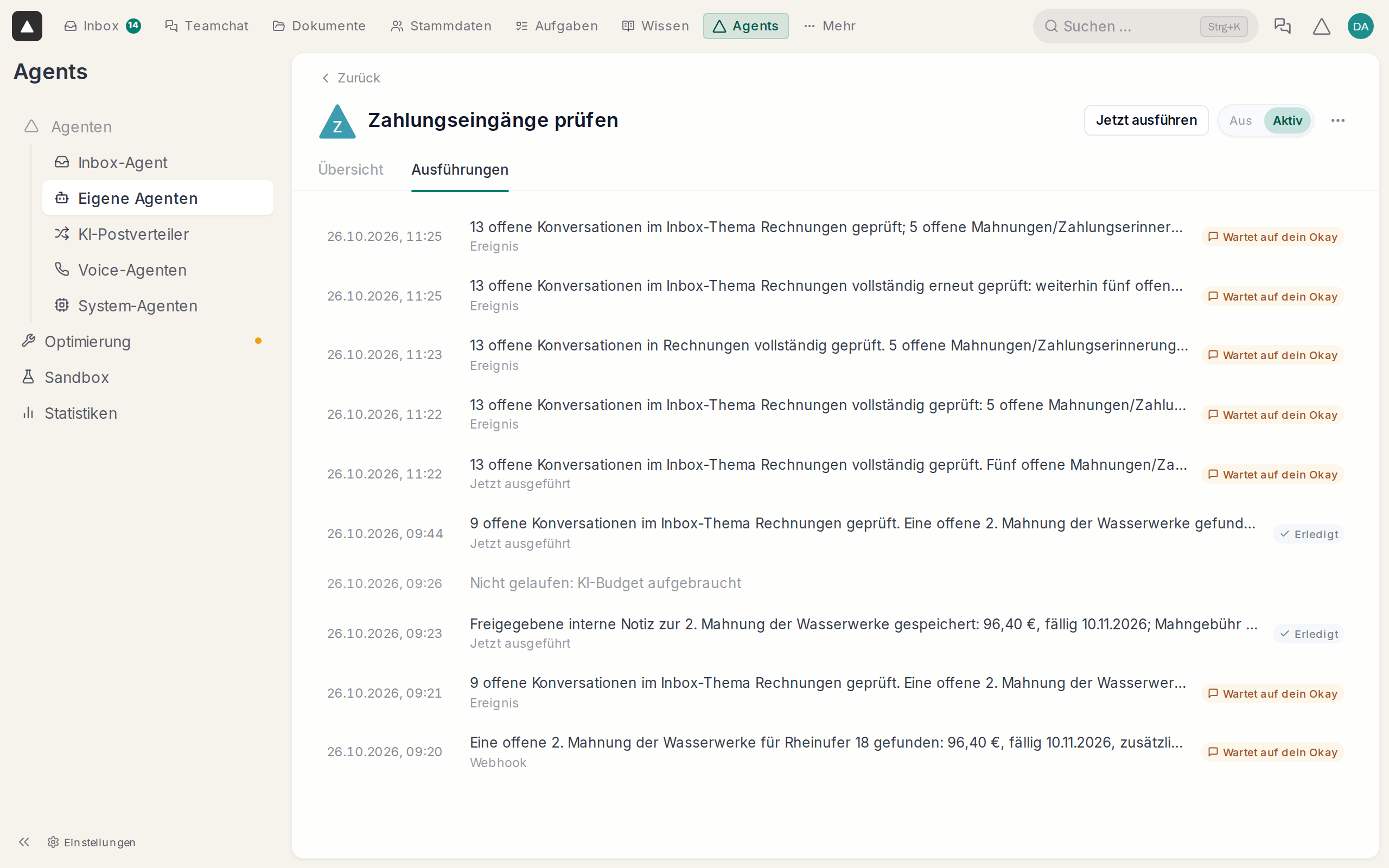Click the triangle agent icon near avatar
1389x868 pixels.
pyautogui.click(x=1321, y=26)
